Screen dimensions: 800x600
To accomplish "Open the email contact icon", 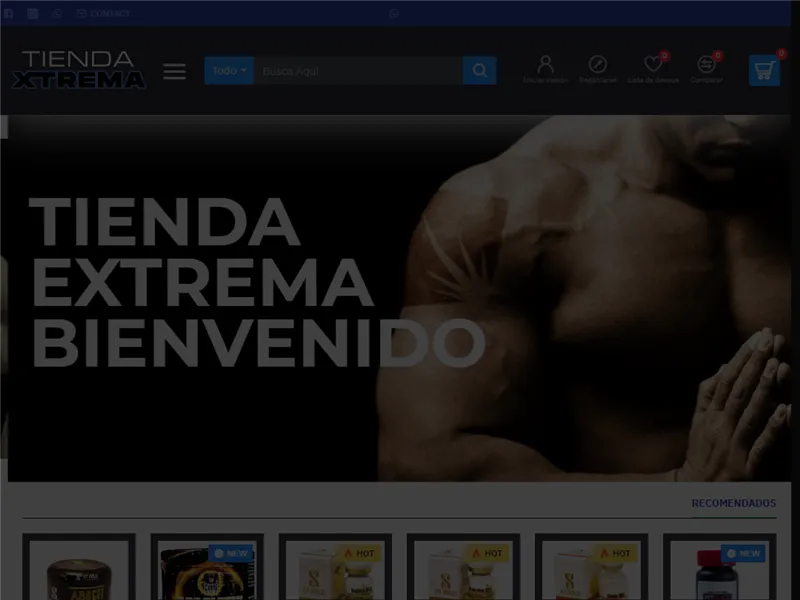I will click(81, 13).
